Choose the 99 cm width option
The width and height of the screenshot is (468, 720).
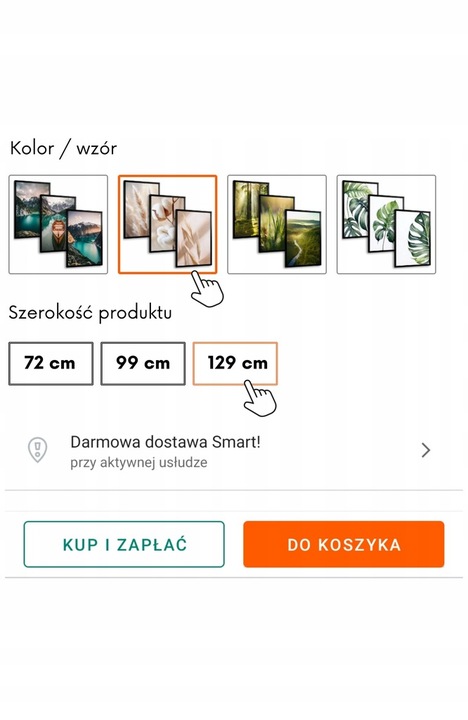(143, 363)
